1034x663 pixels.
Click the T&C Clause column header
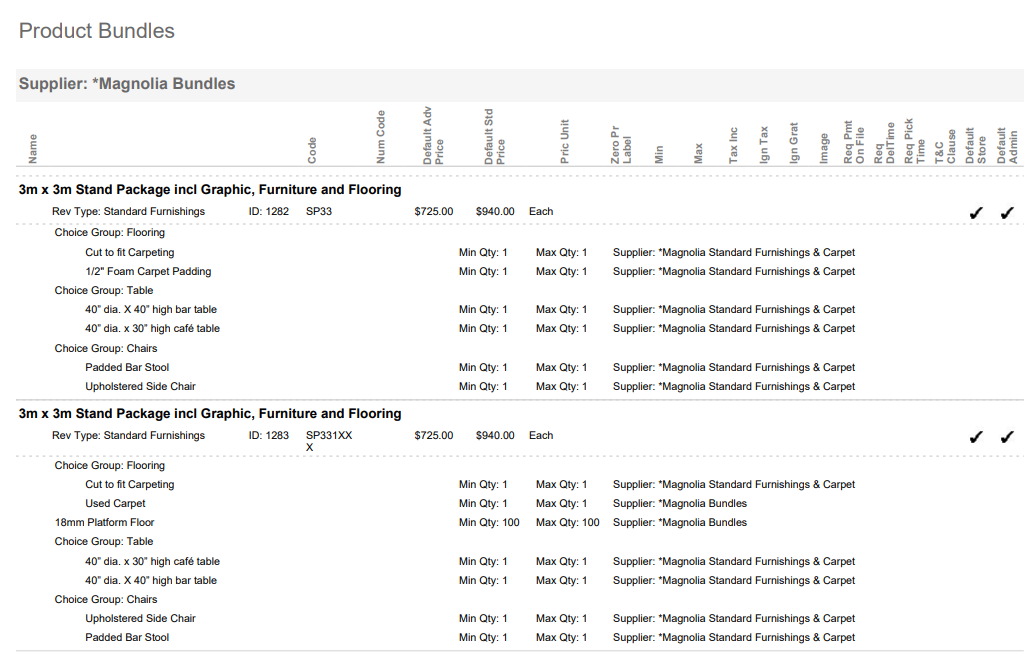coord(945,145)
